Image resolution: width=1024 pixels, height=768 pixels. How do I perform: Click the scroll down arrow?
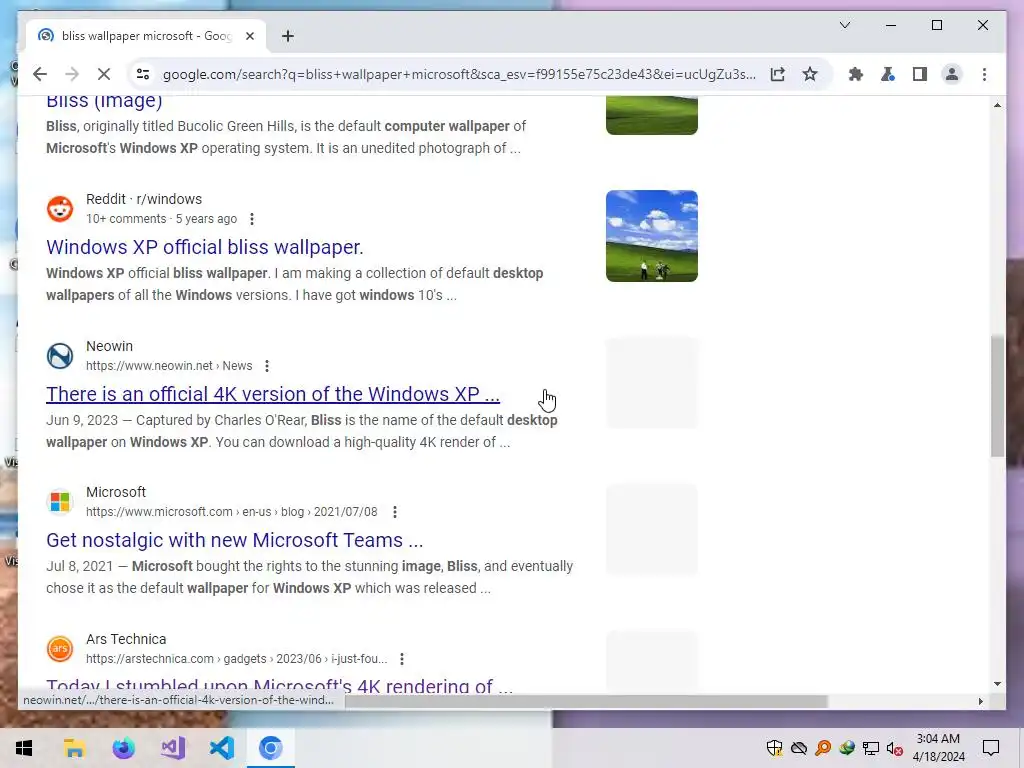point(997,684)
